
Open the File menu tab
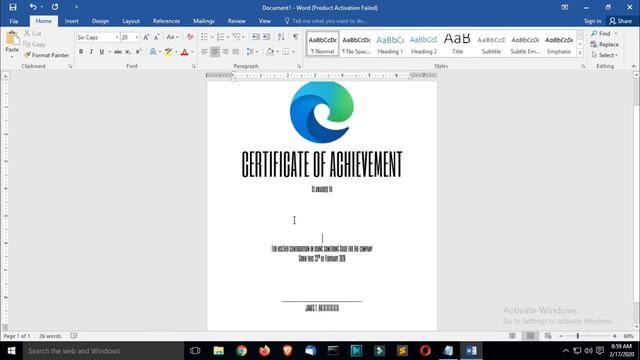[14, 21]
